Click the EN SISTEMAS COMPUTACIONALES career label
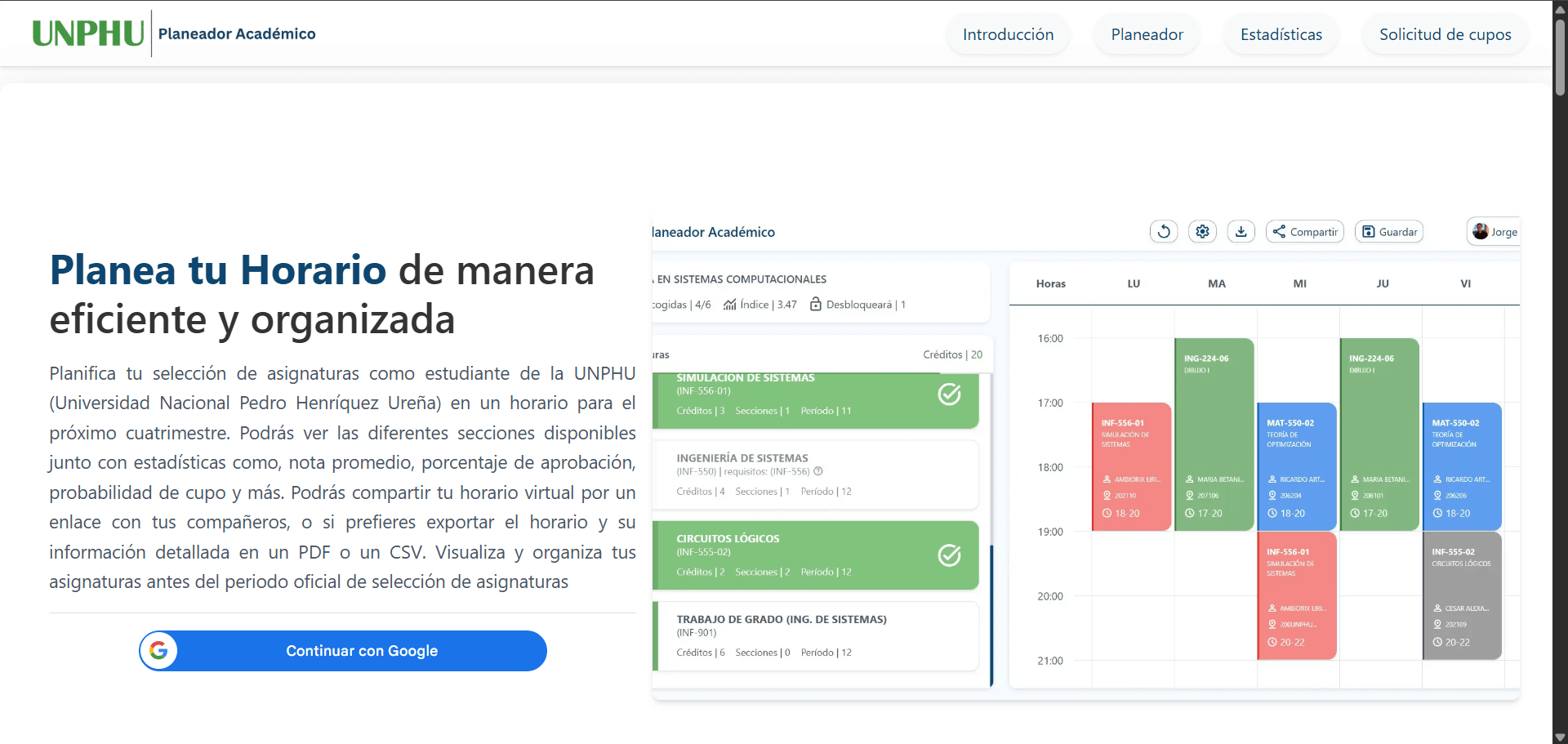The image size is (1568, 744). coord(740,279)
